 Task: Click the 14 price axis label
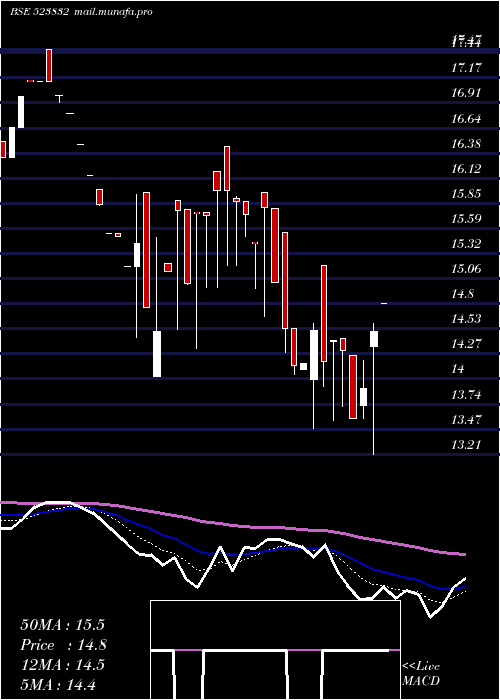point(459,369)
